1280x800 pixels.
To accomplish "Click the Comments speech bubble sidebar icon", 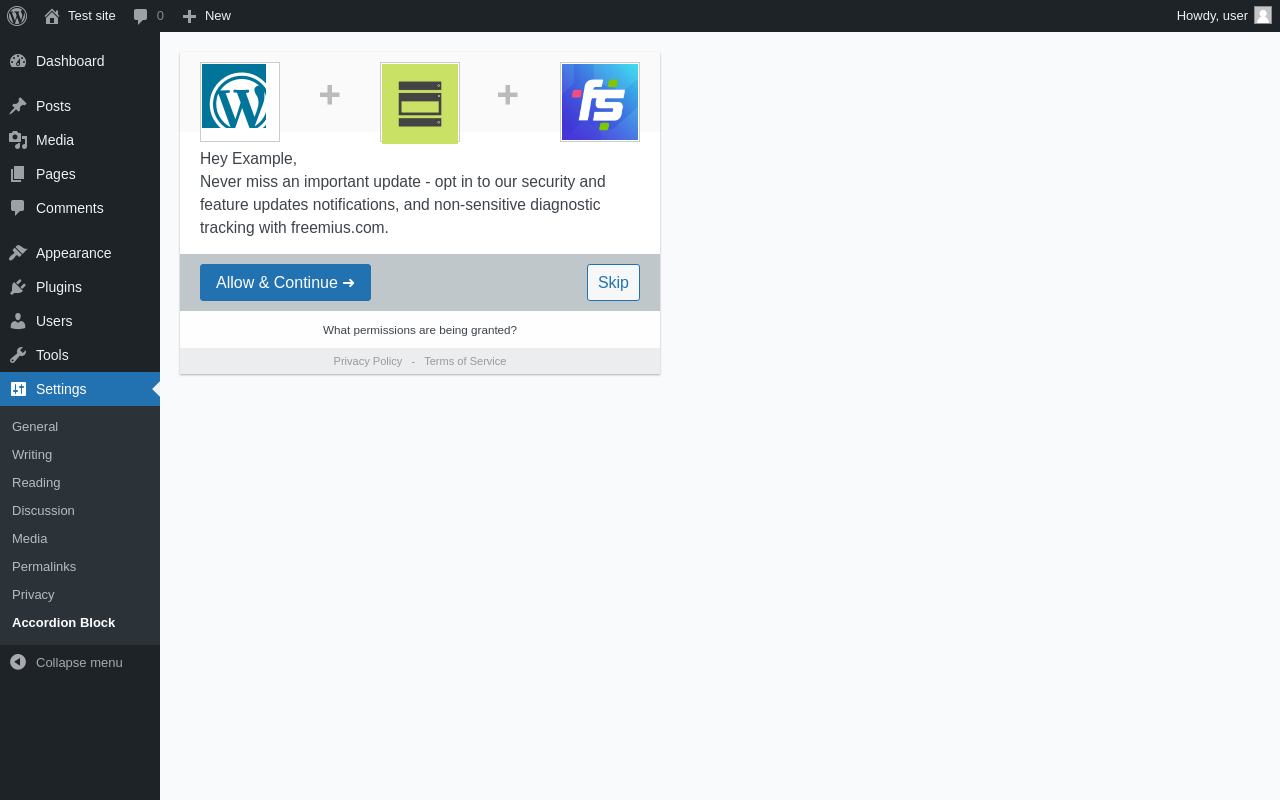I will (18, 208).
